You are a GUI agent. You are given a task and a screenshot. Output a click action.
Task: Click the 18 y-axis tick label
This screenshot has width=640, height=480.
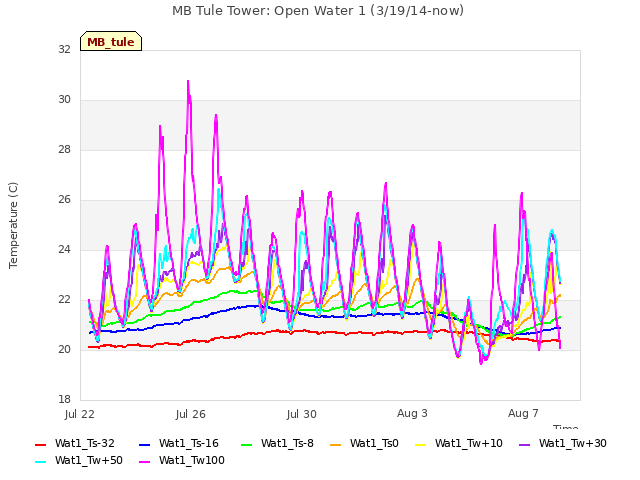(64, 400)
